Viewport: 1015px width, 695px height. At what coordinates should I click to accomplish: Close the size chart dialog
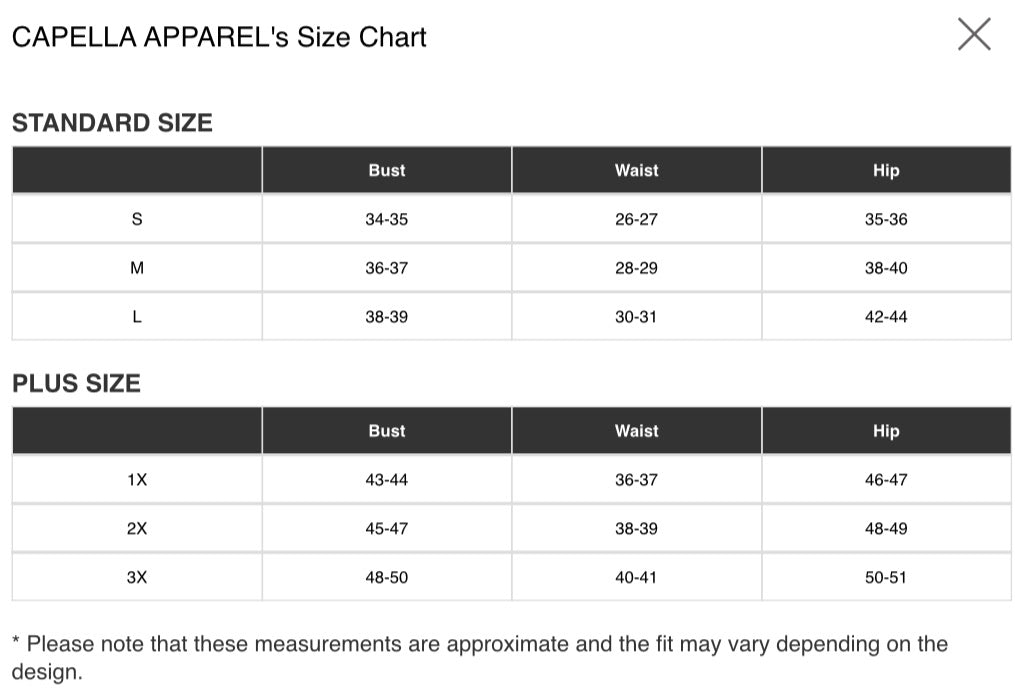[x=973, y=34]
